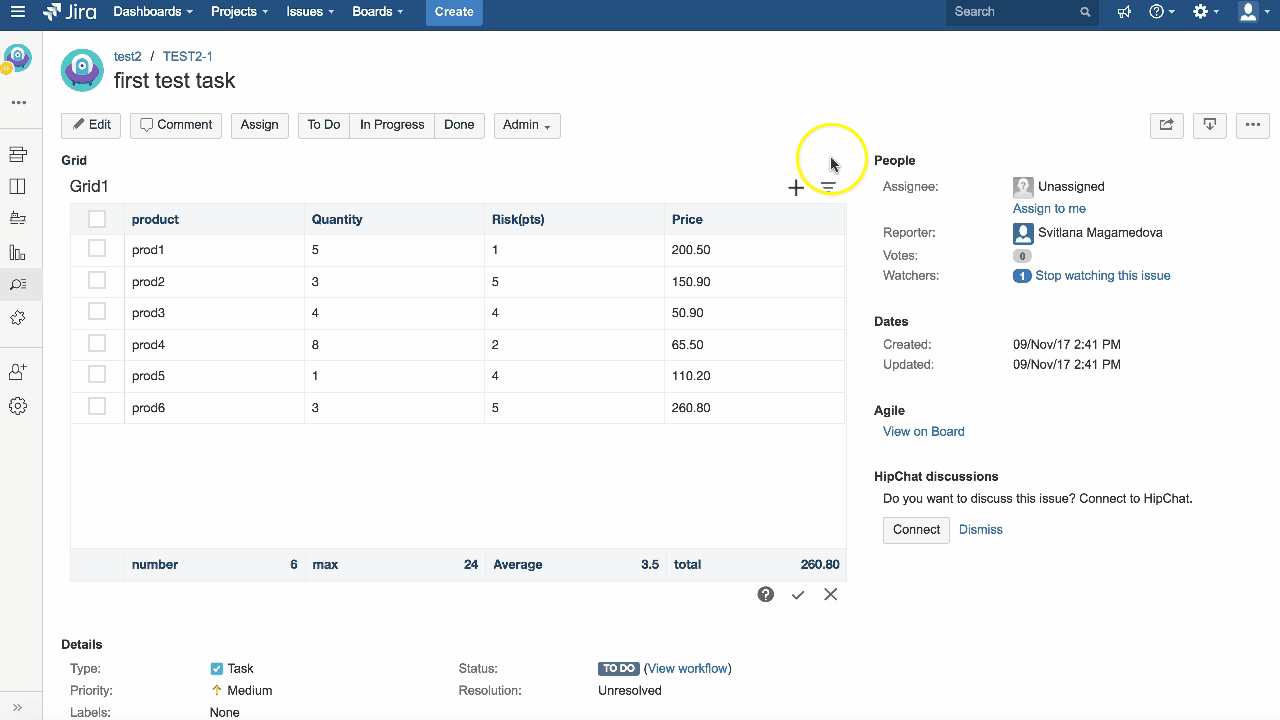Open the reports chart icon in sidebar
Image resolution: width=1280 pixels, height=720 pixels.
pos(18,252)
